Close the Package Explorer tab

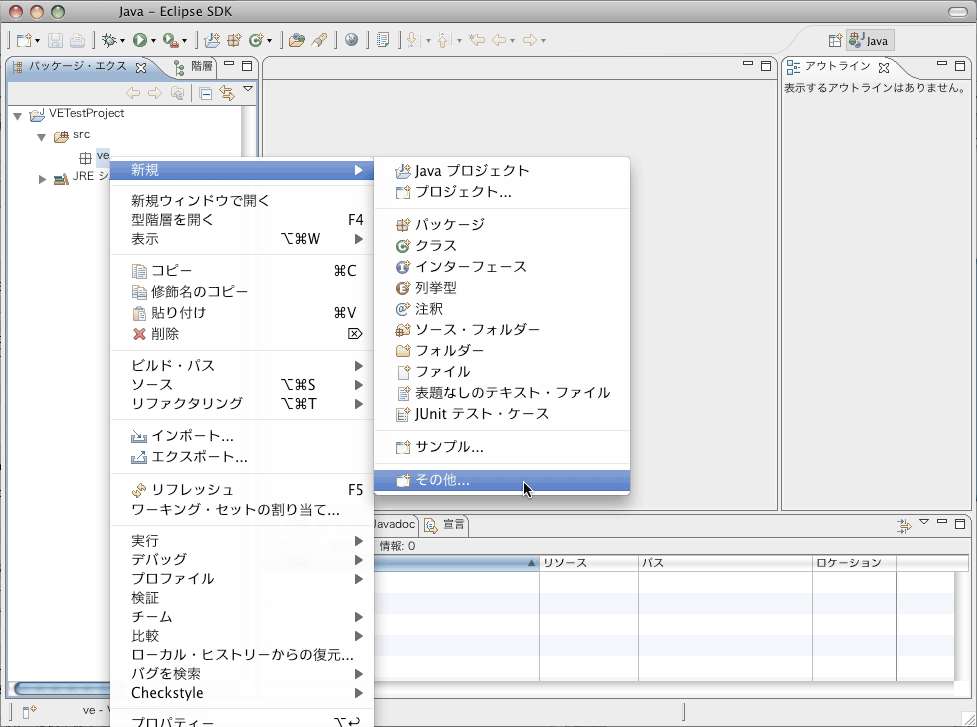pos(141,67)
